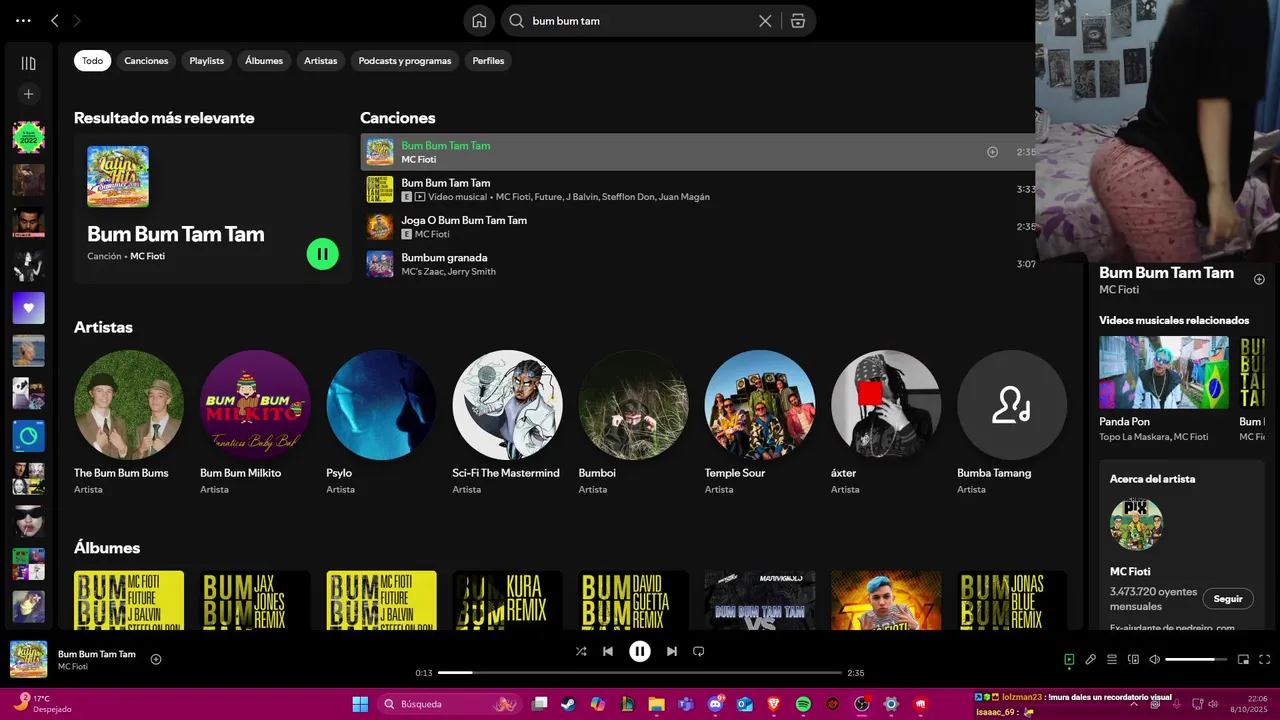Open artist 'Bumboi'
The width and height of the screenshot is (1280, 720).
coord(633,422)
